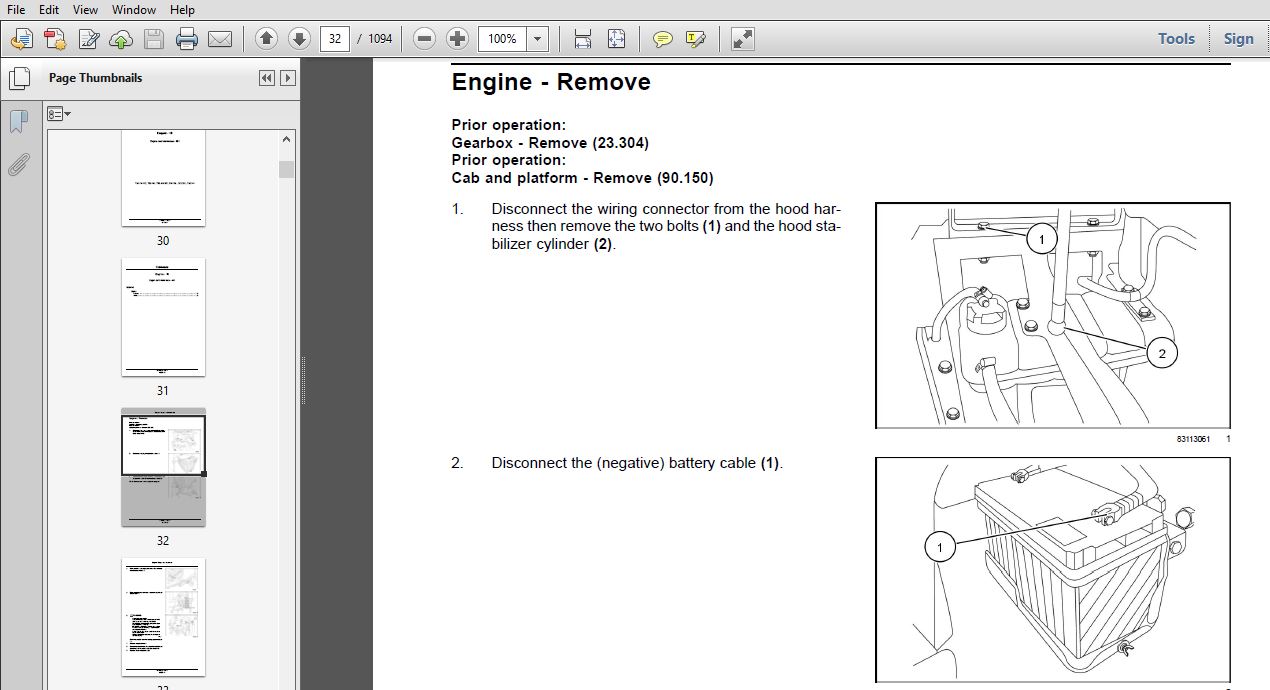Expand the Page Thumbnails pane wider
The image size is (1270, 690).
288,78
